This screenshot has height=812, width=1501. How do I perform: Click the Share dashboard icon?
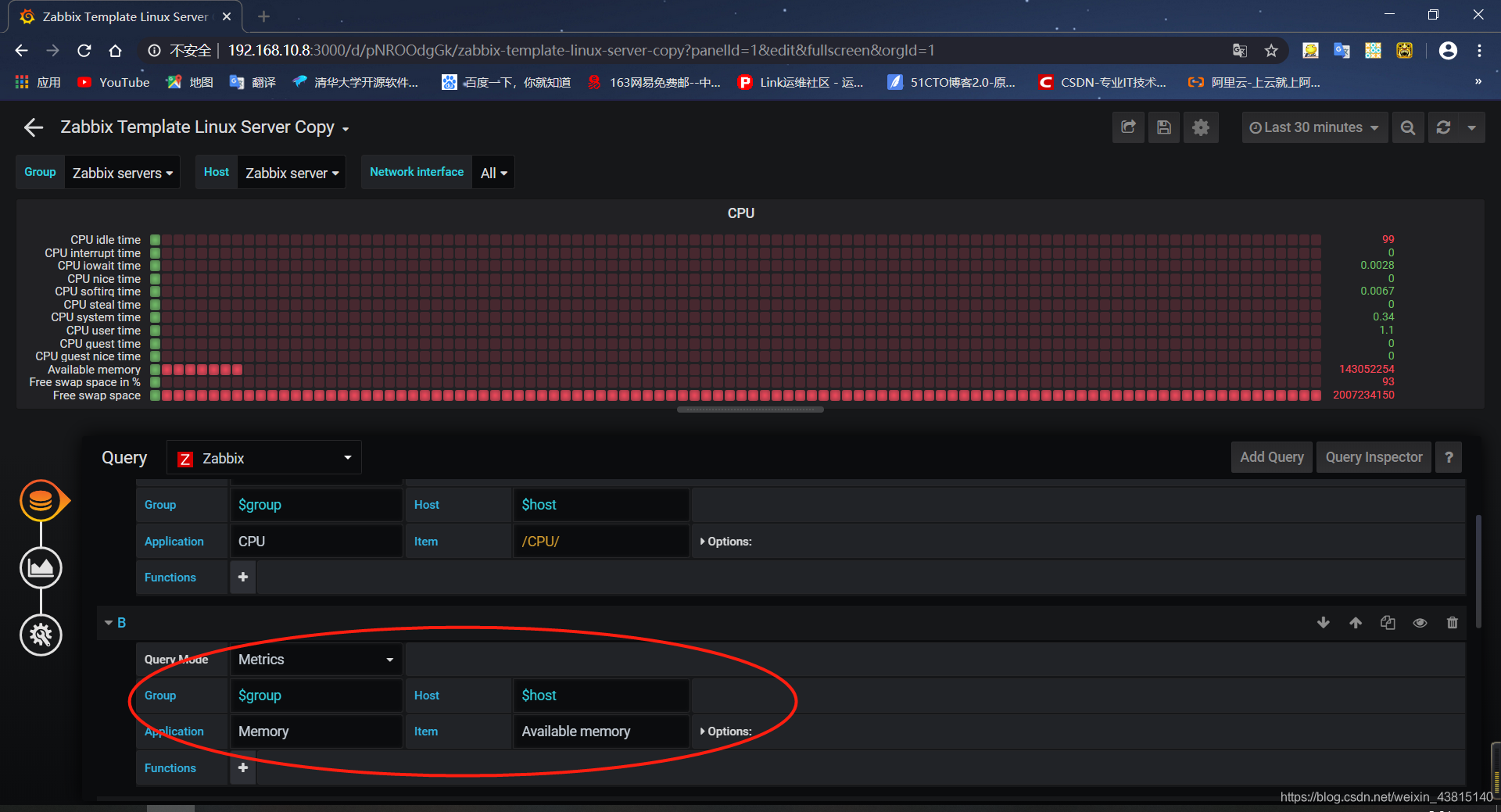pos(1128,127)
